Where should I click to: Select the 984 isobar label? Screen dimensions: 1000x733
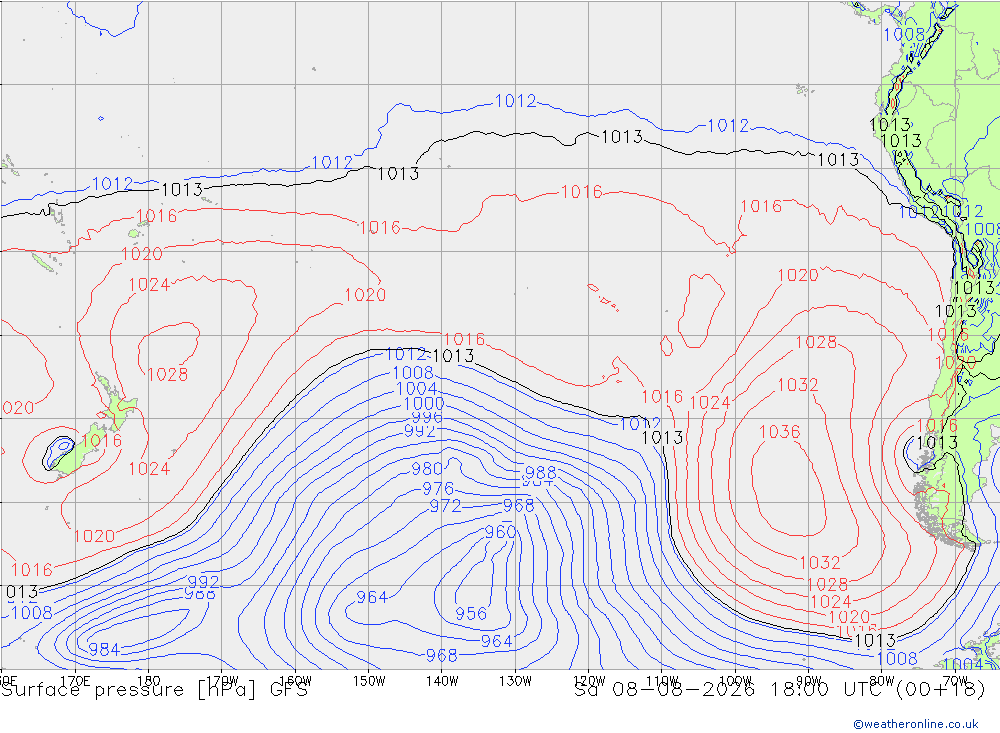point(104,649)
